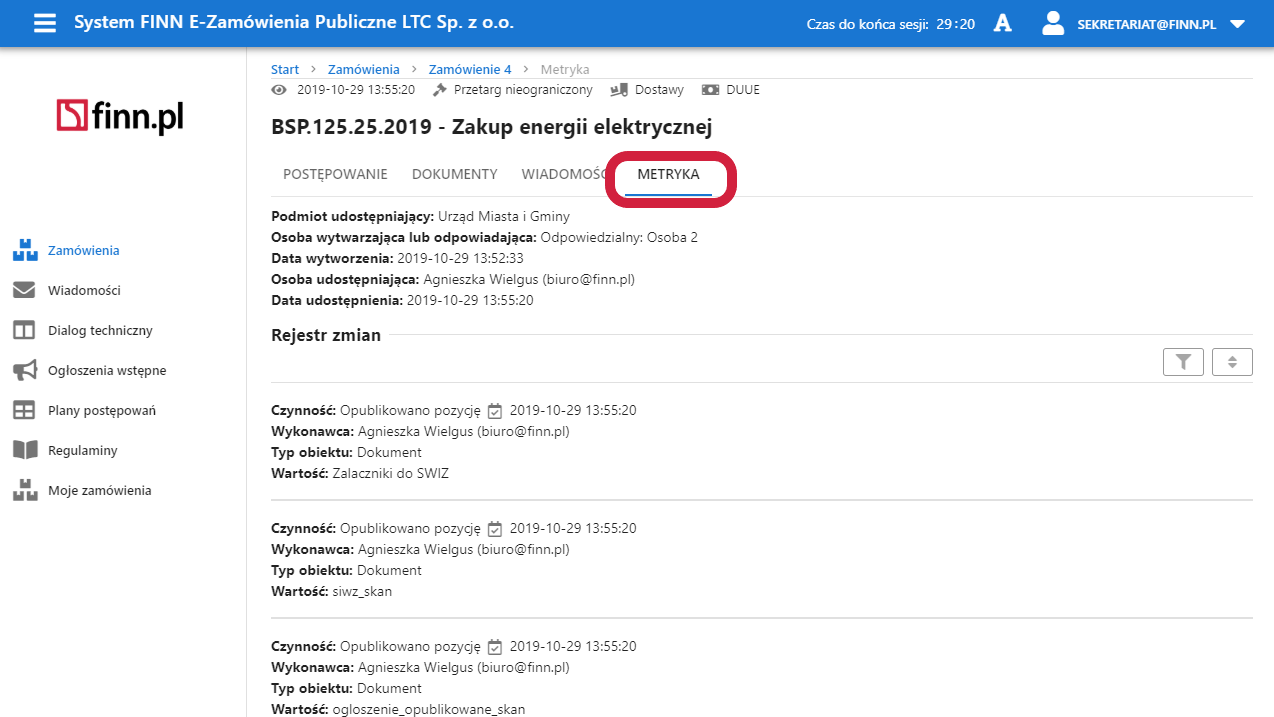
Task: Select the METRYKA tab
Action: point(668,174)
